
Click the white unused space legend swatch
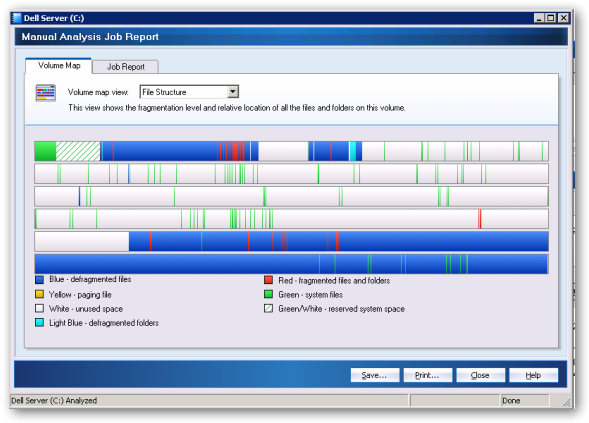(x=39, y=308)
